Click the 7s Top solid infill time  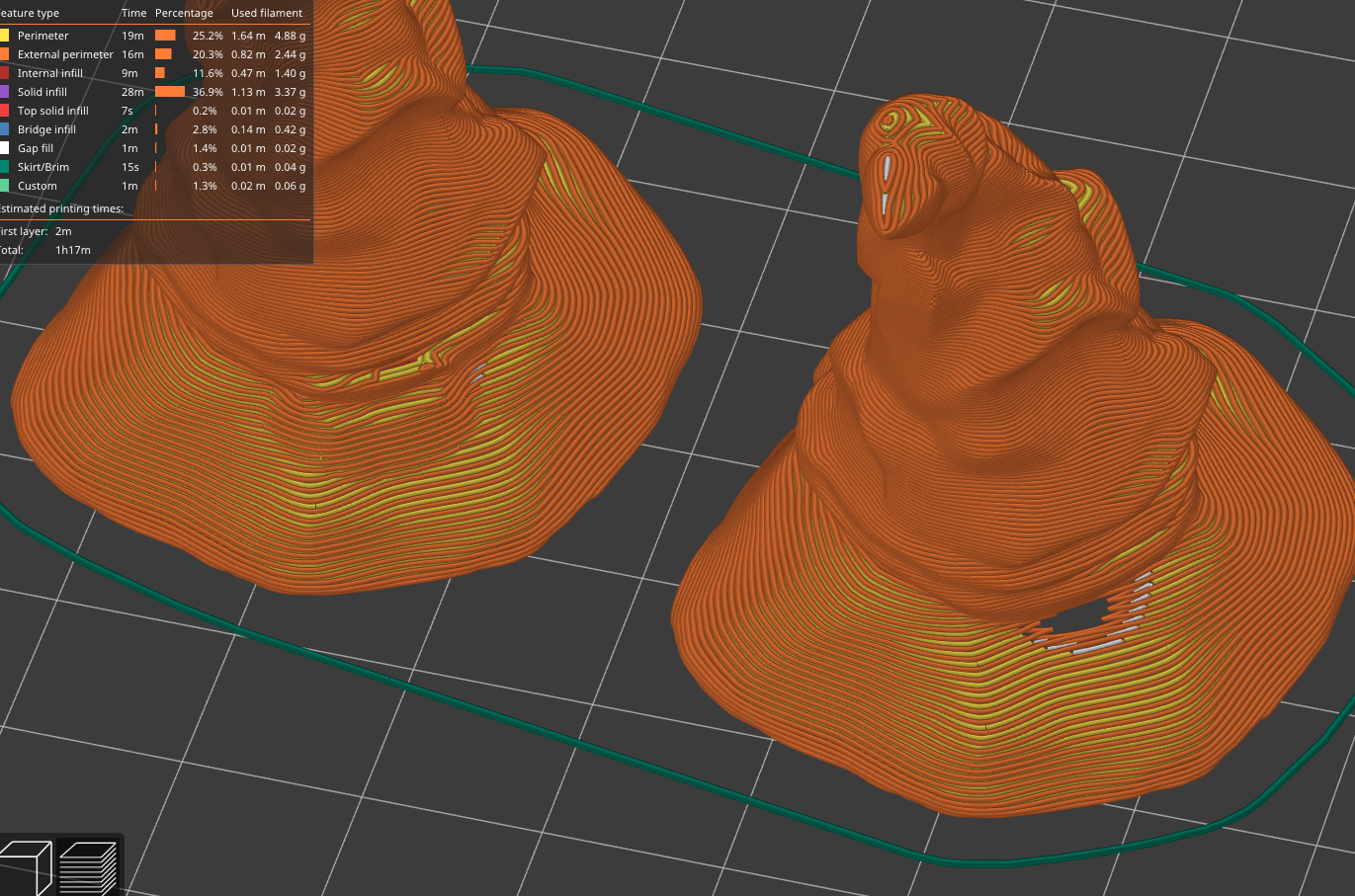pos(127,111)
